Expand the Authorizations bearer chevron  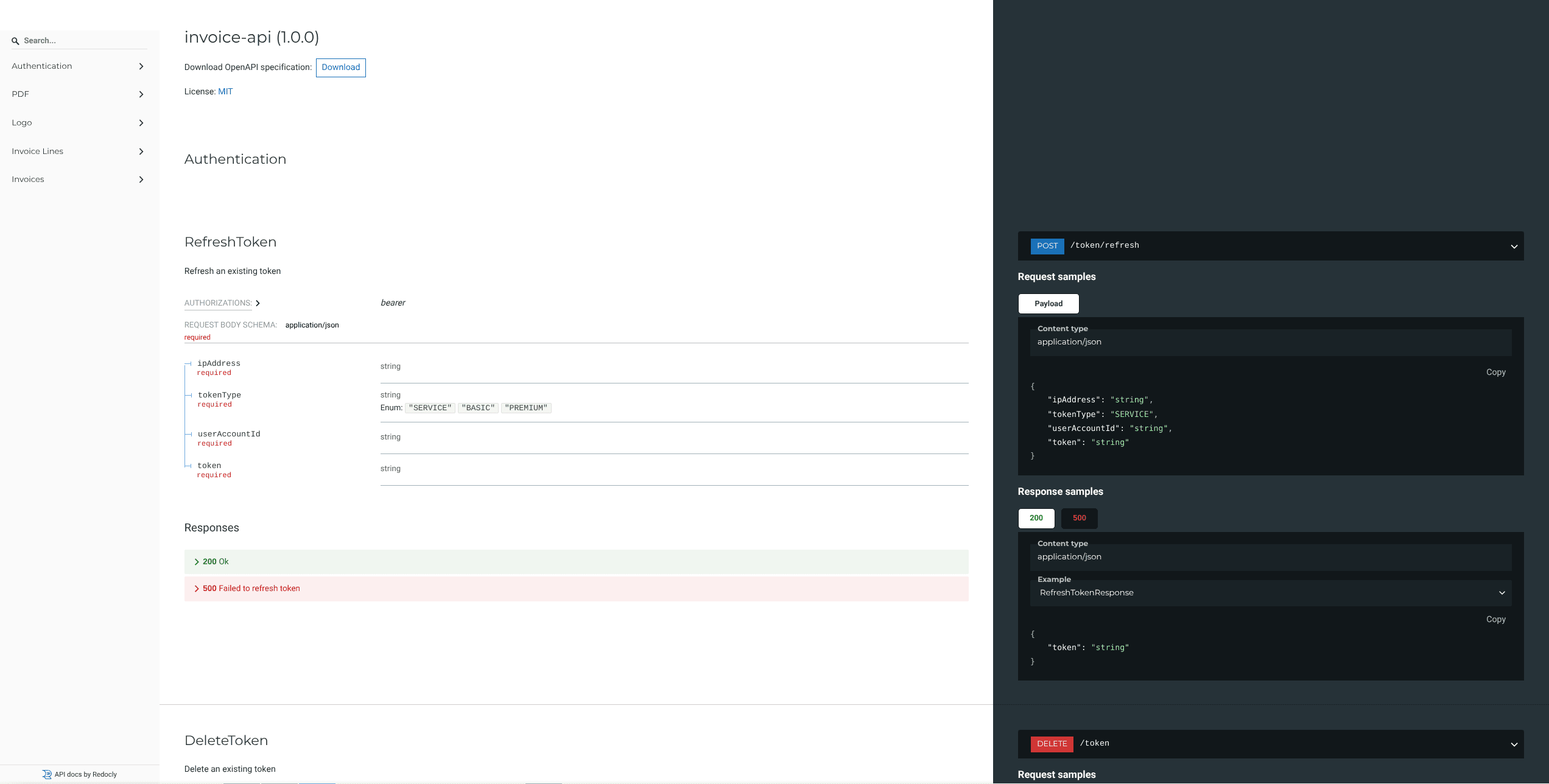(x=258, y=303)
